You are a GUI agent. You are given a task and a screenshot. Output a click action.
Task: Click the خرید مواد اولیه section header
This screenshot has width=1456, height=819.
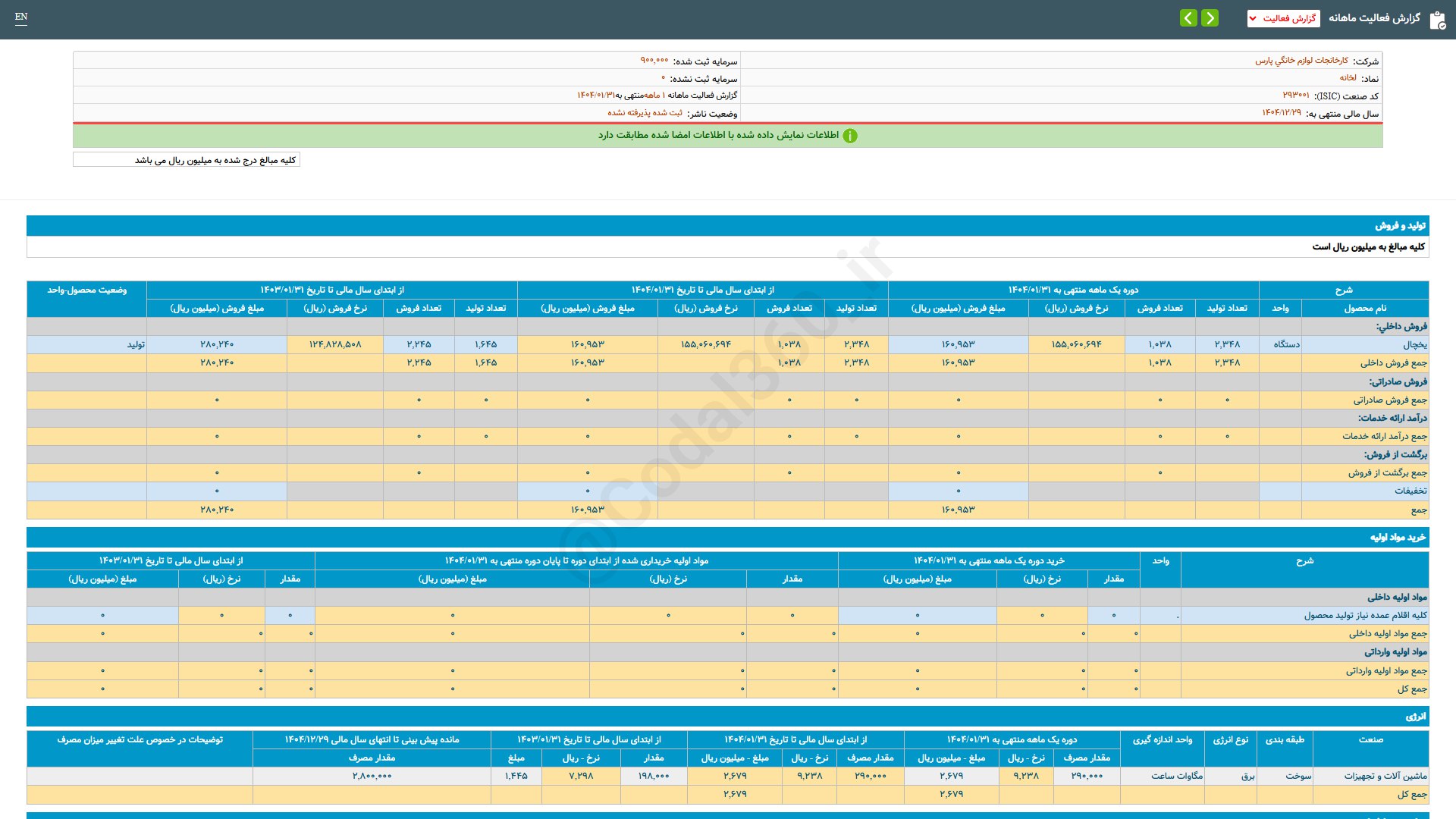point(1397,538)
